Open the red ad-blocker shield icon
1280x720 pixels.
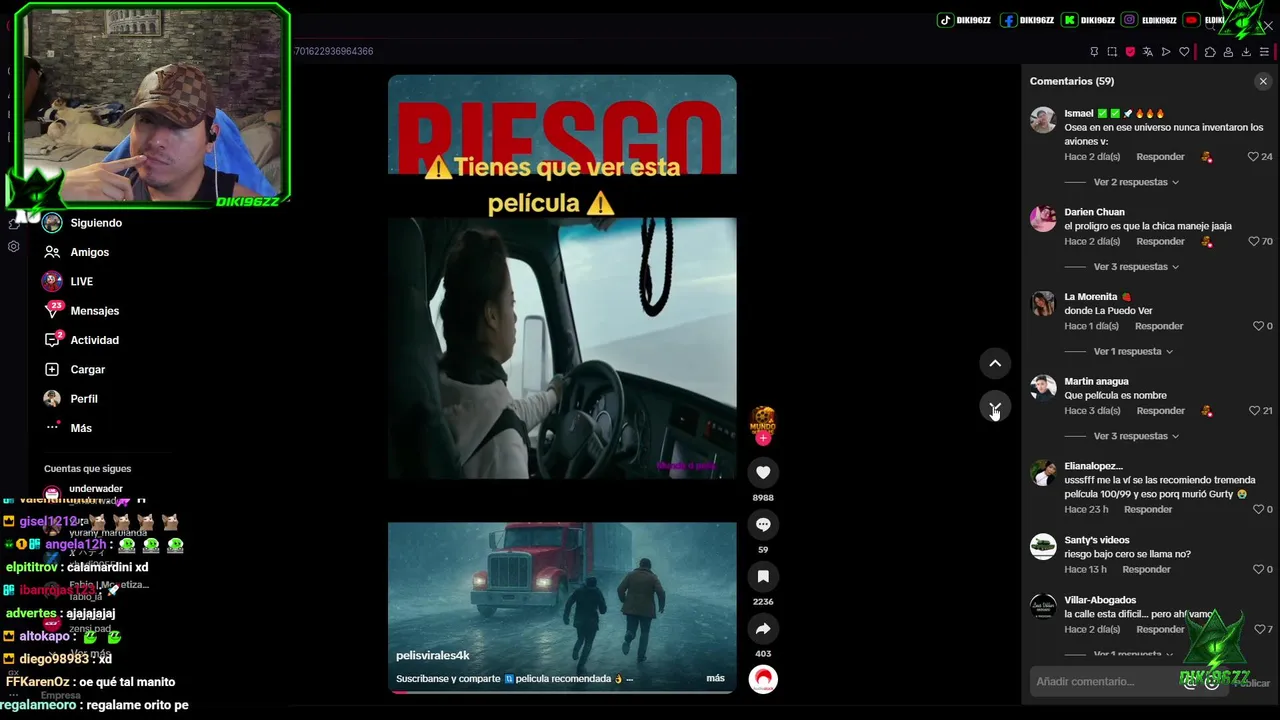[x=1130, y=52]
